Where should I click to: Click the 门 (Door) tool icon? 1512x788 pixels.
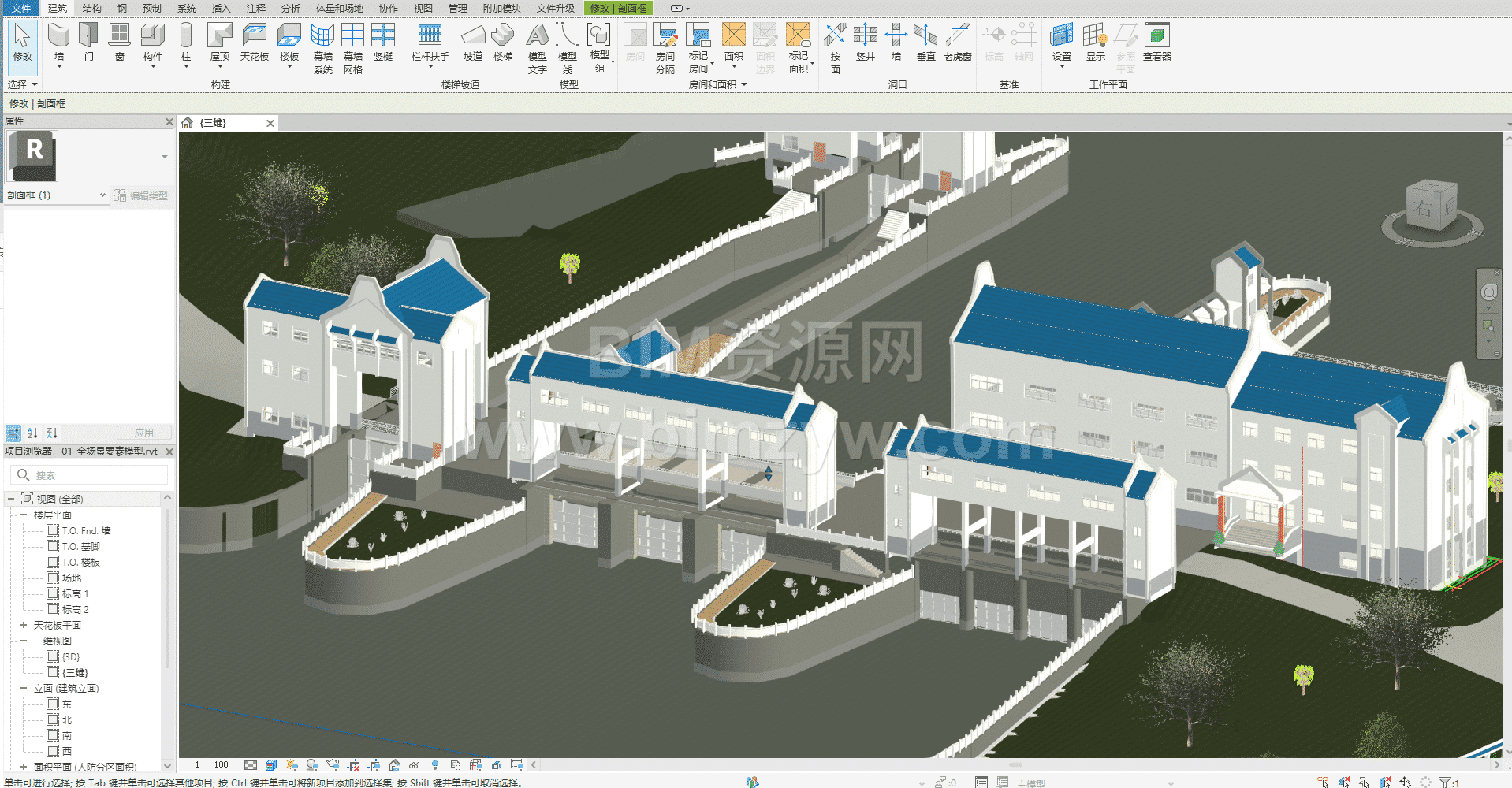pos(88,43)
